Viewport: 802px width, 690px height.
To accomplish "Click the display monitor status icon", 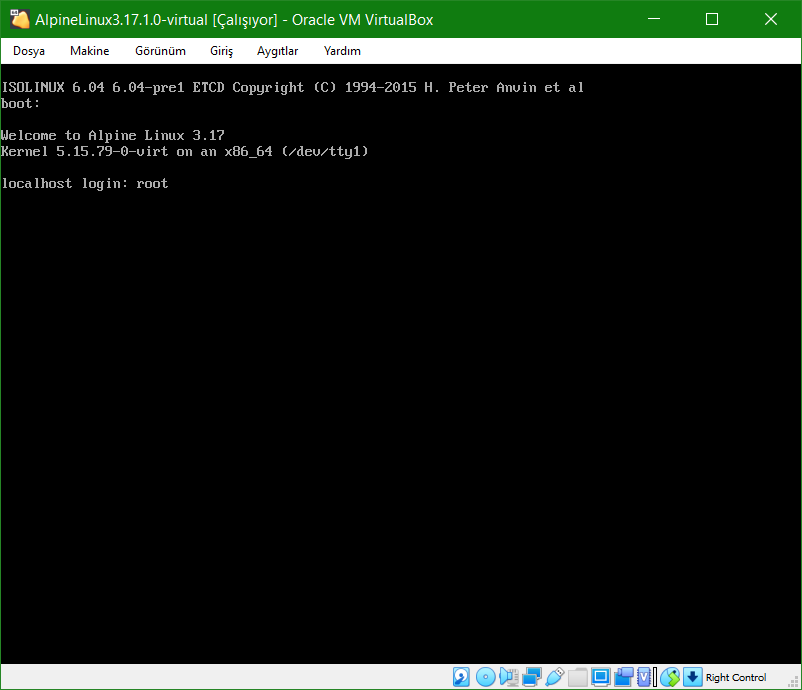I will (x=600, y=677).
